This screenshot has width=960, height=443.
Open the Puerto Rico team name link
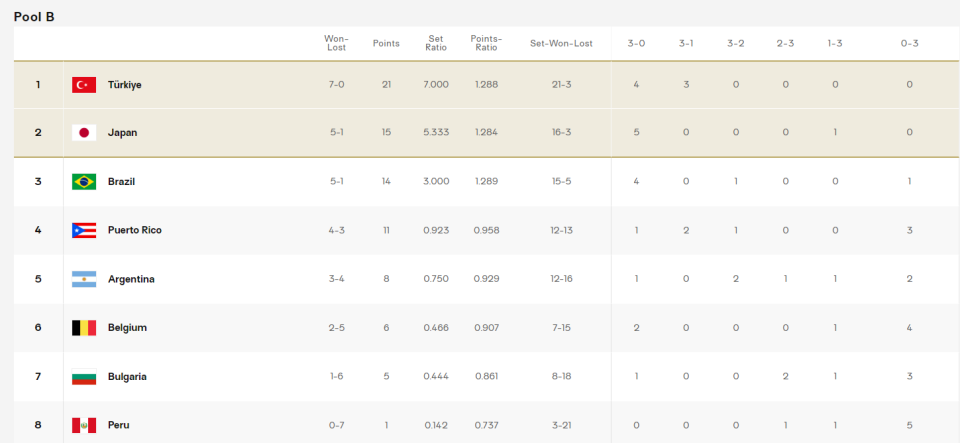point(135,230)
